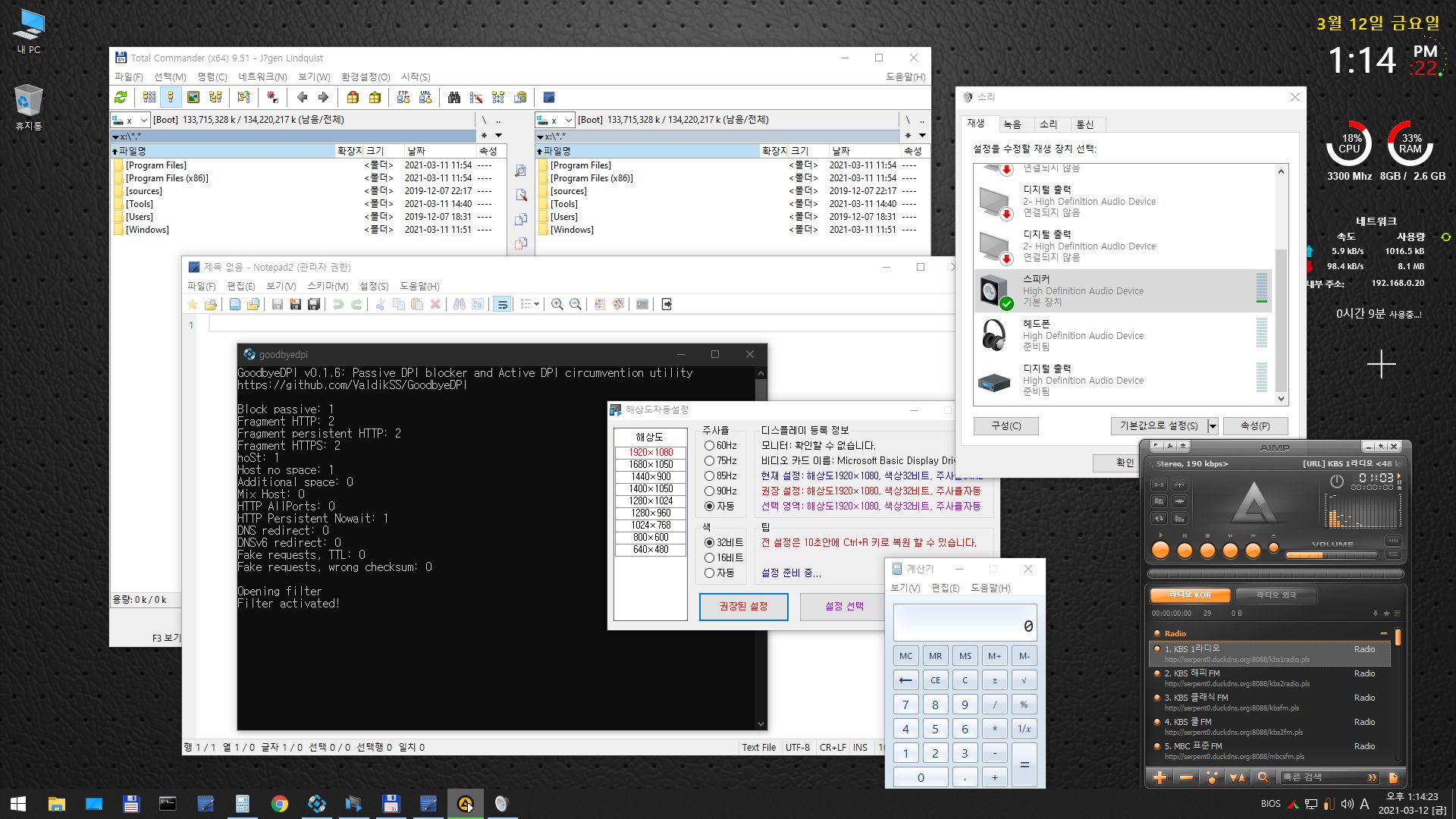Open left panel drive dropdown in Total Commander

[x=144, y=120]
